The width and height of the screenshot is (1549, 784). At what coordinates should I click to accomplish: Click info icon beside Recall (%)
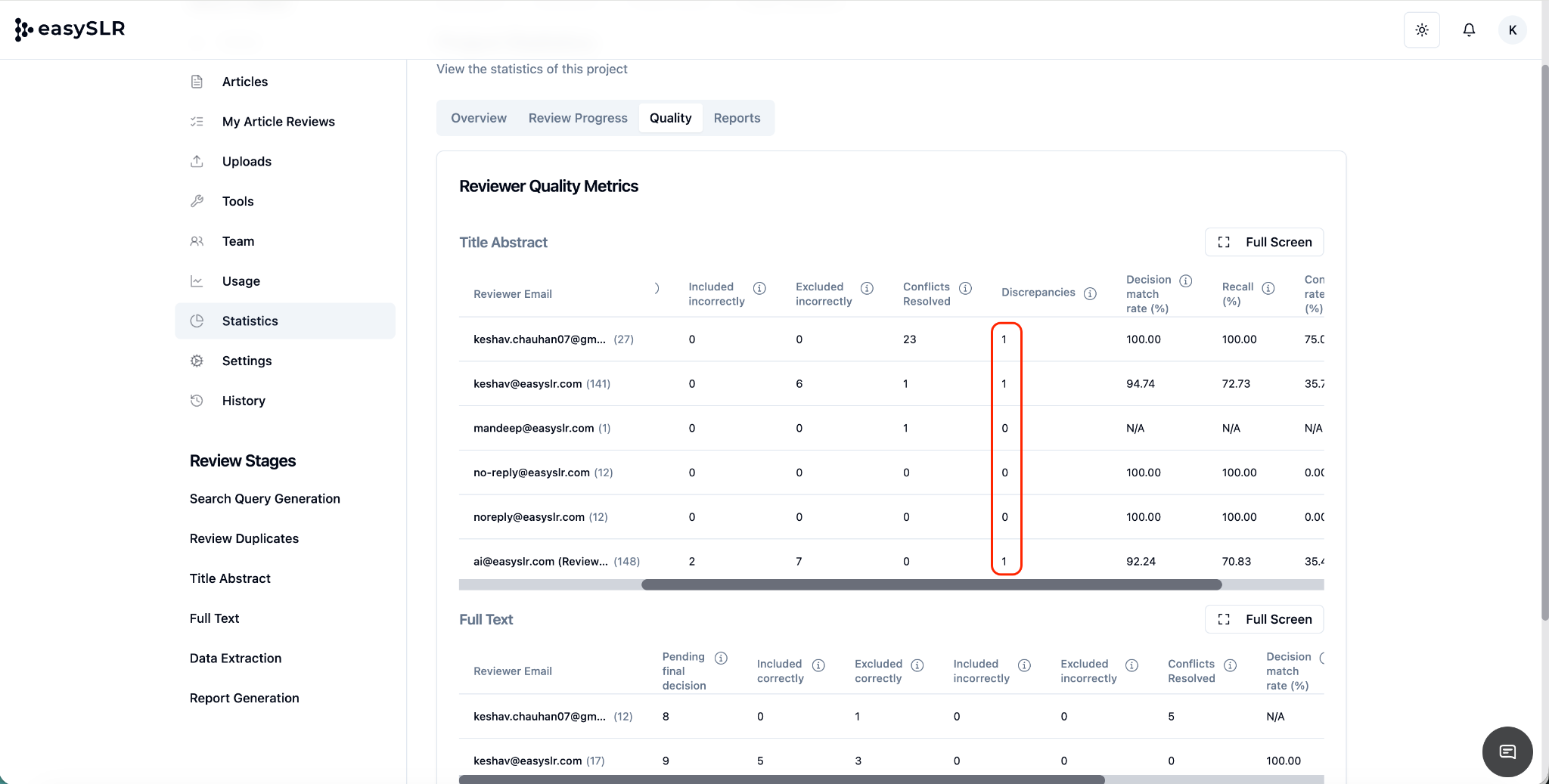click(x=1268, y=288)
